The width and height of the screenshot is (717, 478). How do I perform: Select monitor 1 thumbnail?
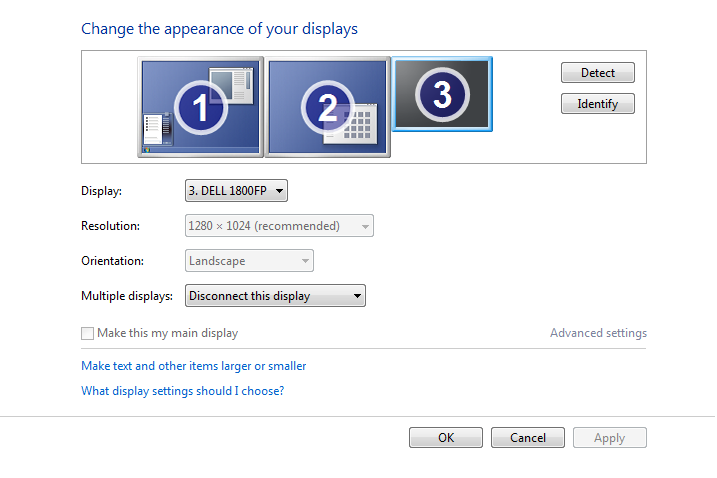[201, 107]
